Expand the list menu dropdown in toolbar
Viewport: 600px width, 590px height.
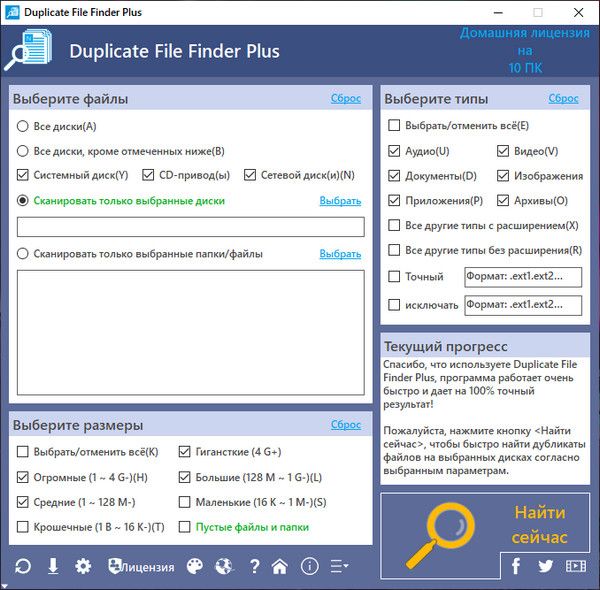pyautogui.click(x=340, y=567)
